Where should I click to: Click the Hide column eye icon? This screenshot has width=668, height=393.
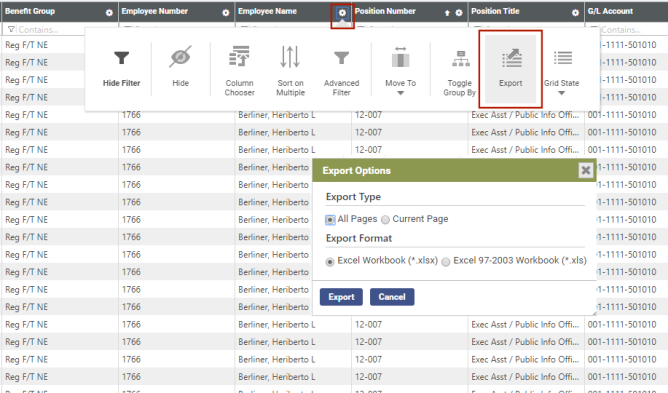click(180, 57)
